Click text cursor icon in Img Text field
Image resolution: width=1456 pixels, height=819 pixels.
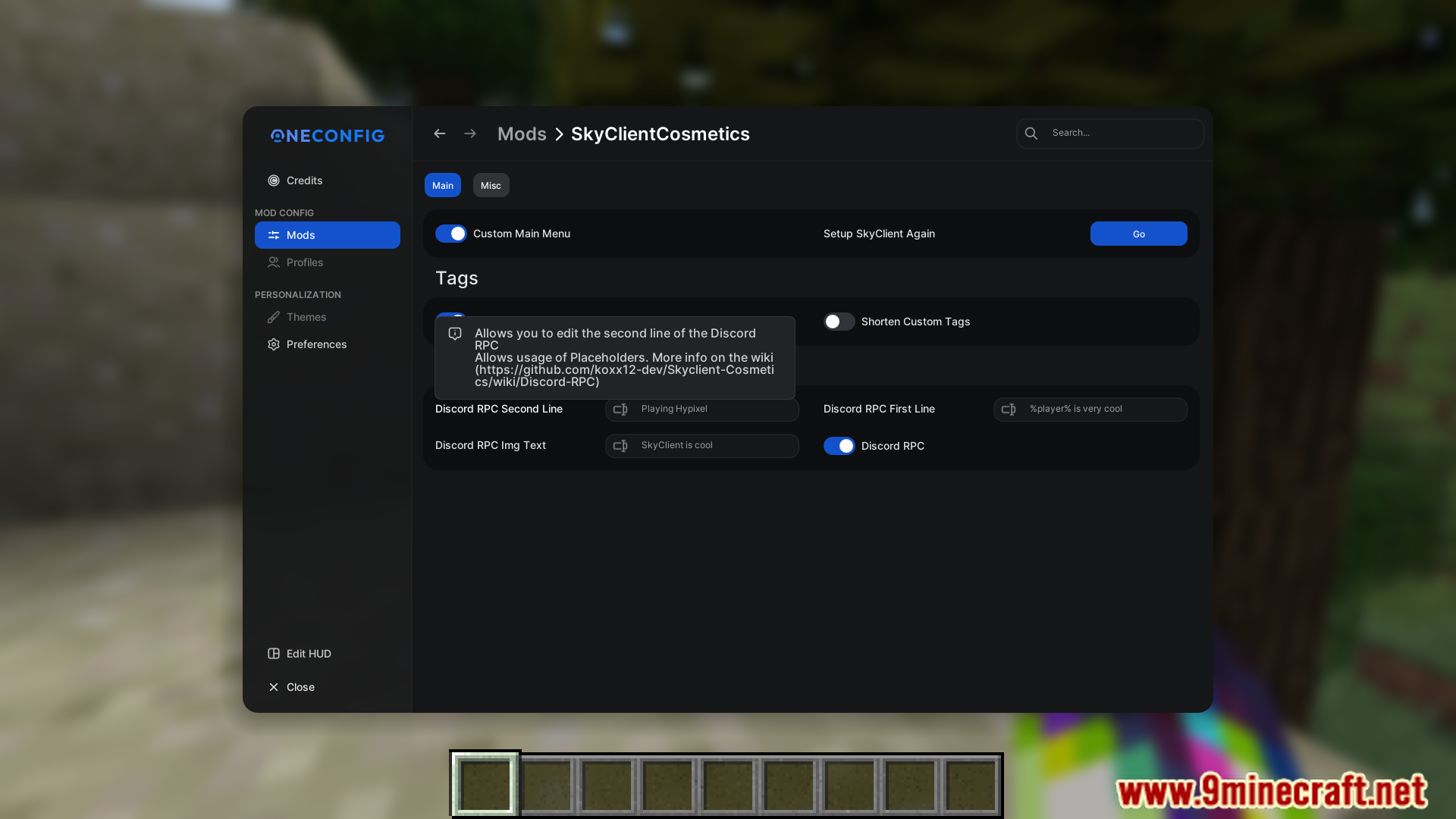tap(620, 446)
